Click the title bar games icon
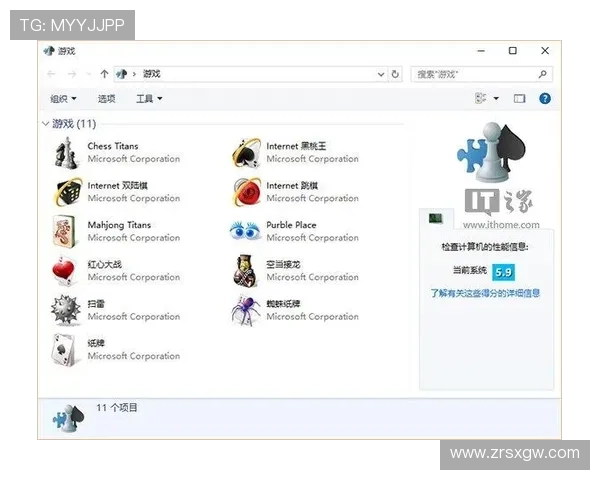600x480 pixels. coord(49,51)
